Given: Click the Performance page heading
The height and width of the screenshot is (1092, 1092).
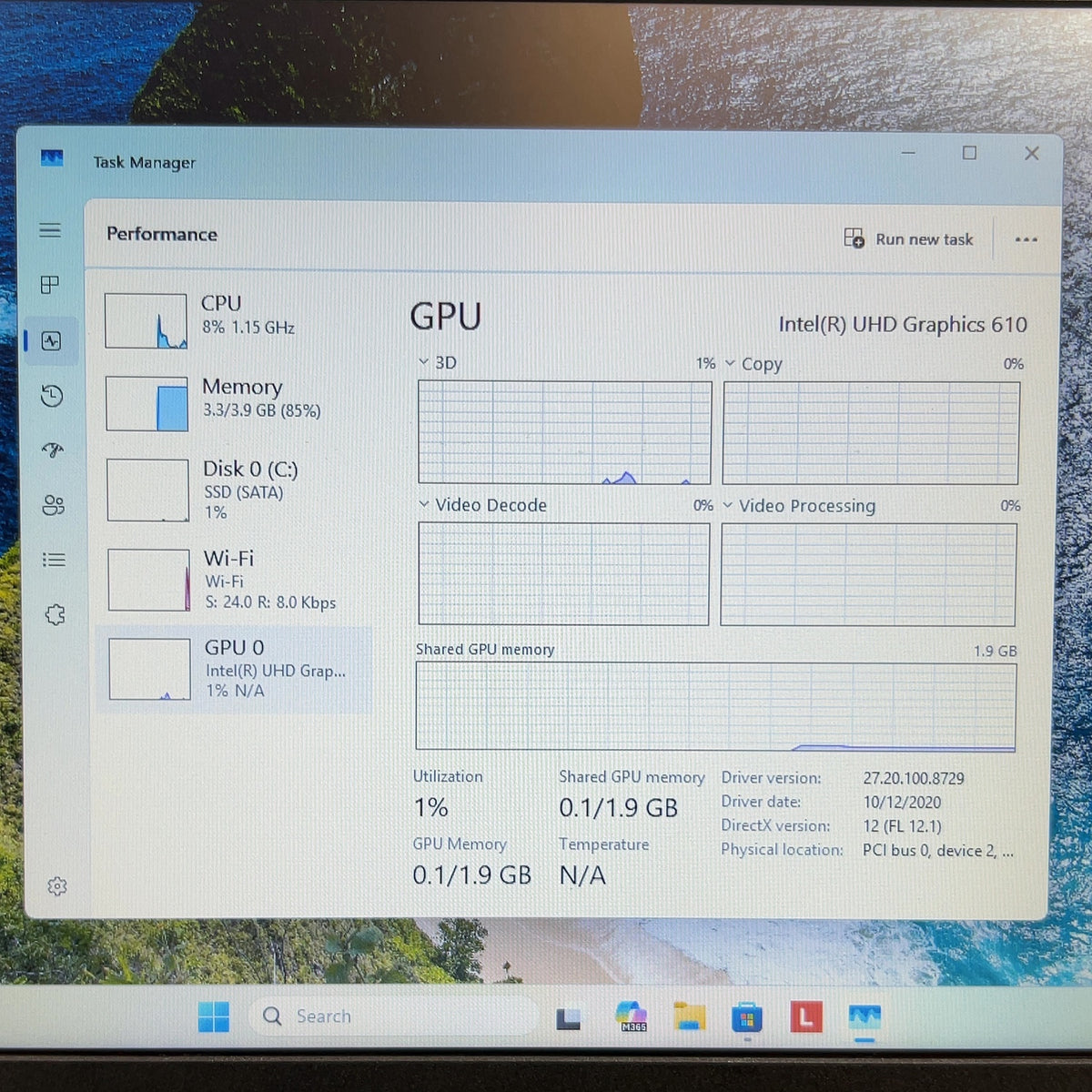Looking at the screenshot, I should [x=162, y=234].
